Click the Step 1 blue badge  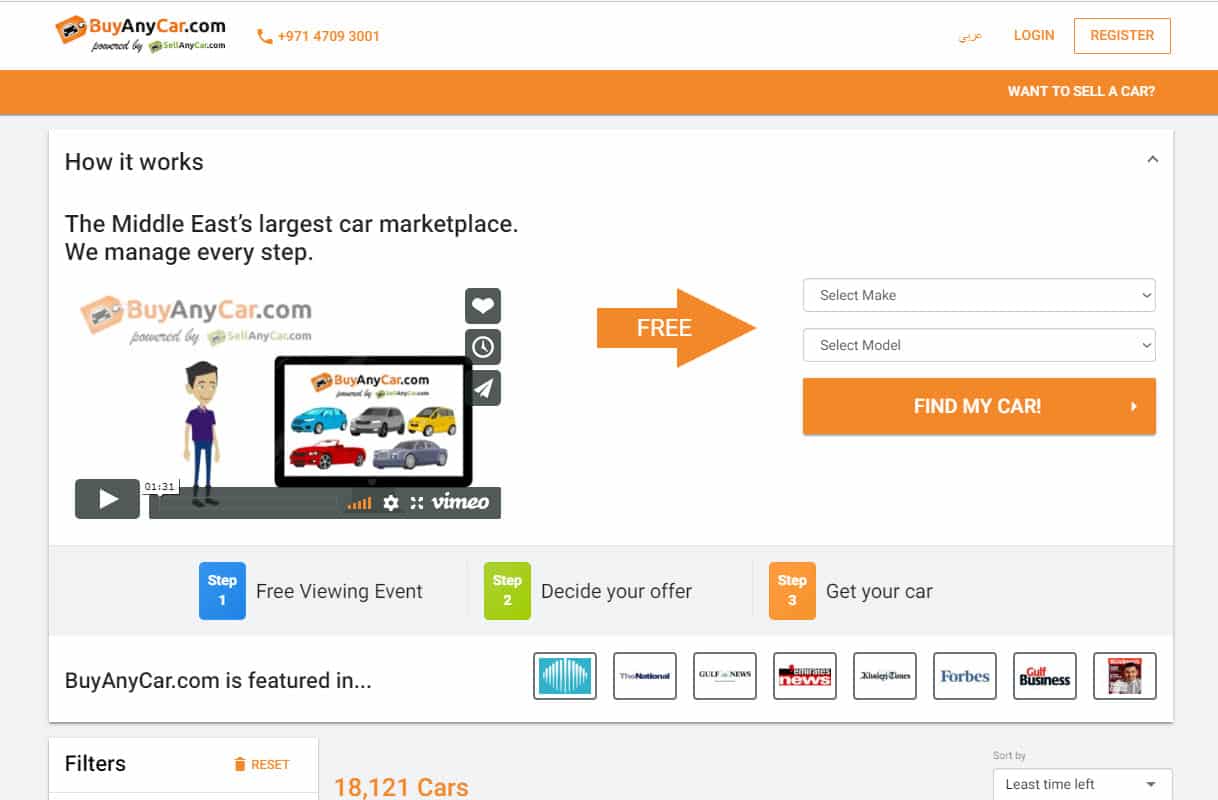[x=222, y=591]
